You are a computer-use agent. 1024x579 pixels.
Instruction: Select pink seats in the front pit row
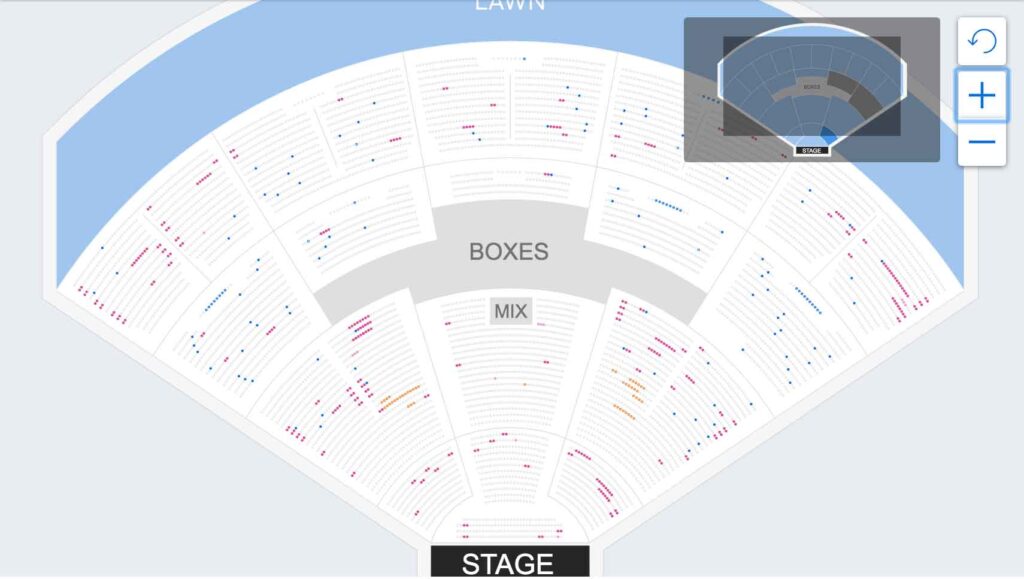pyautogui.click(x=510, y=523)
